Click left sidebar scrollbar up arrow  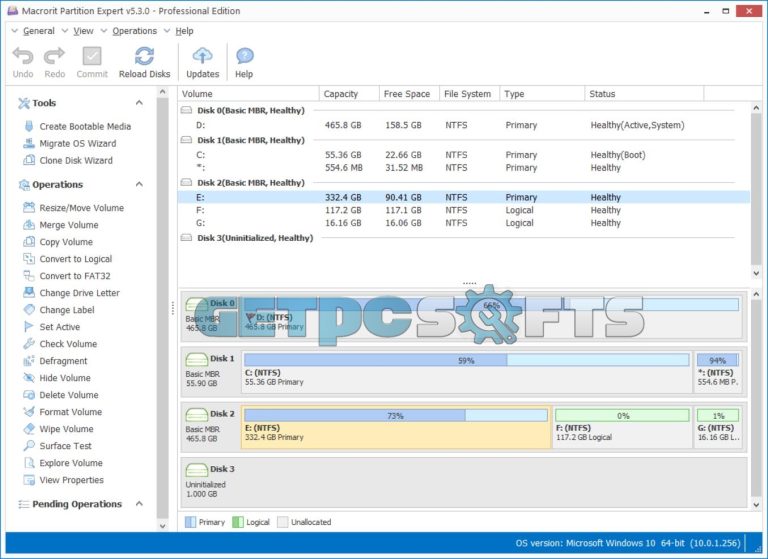(x=163, y=92)
